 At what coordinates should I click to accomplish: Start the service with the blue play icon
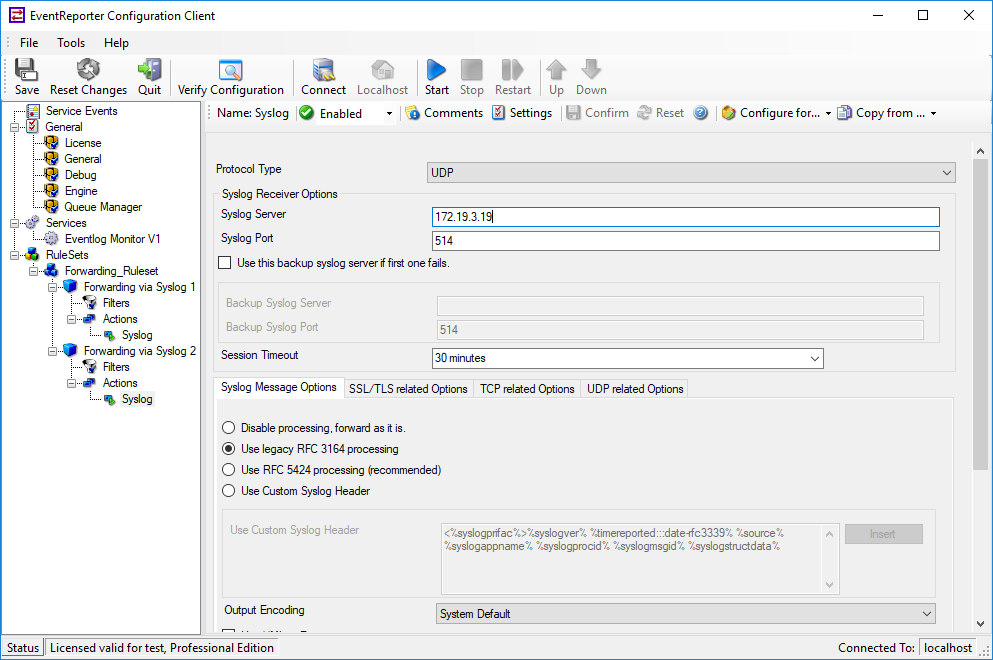[436, 70]
